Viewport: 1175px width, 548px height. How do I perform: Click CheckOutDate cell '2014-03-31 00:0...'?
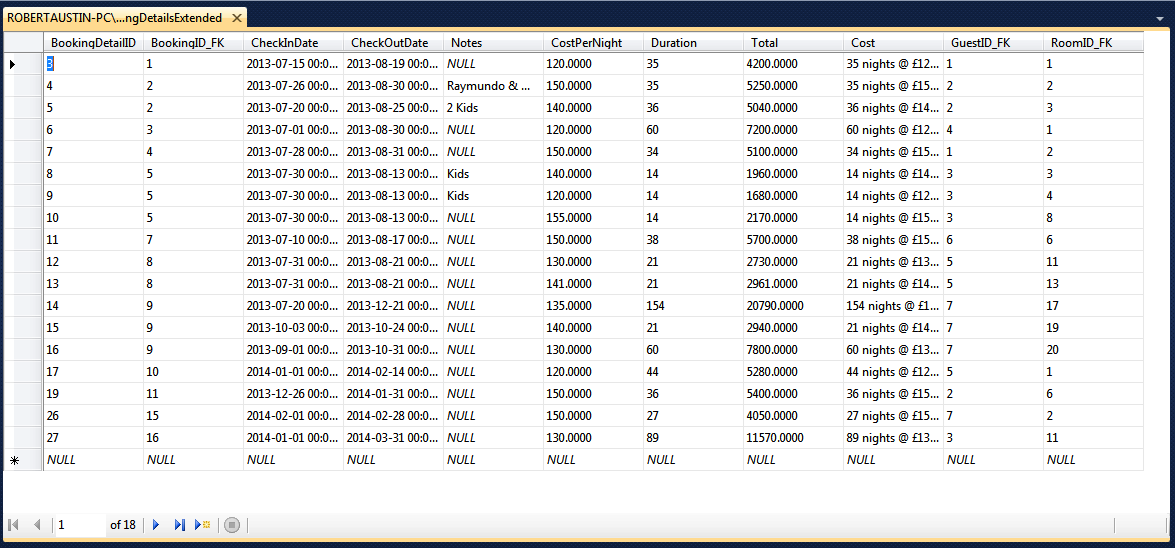click(x=393, y=438)
